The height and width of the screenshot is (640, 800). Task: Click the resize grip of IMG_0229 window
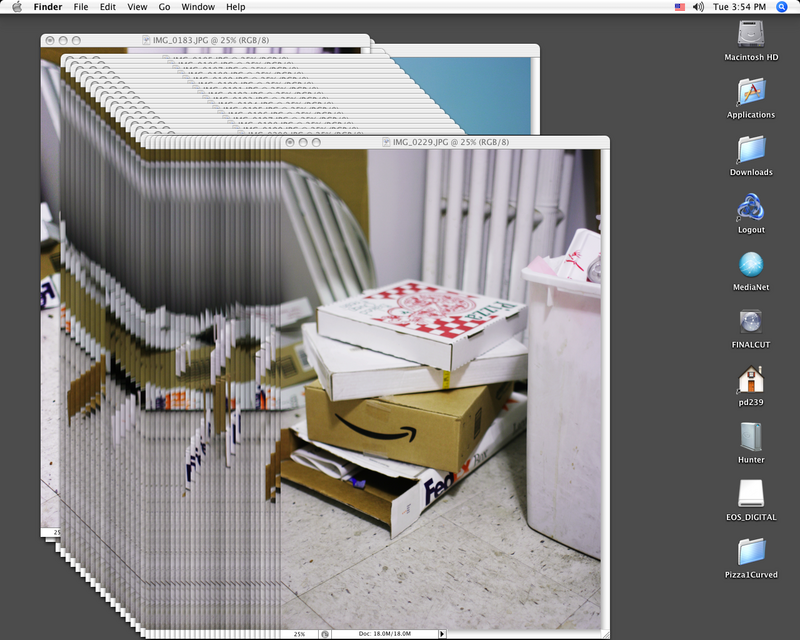point(605,634)
